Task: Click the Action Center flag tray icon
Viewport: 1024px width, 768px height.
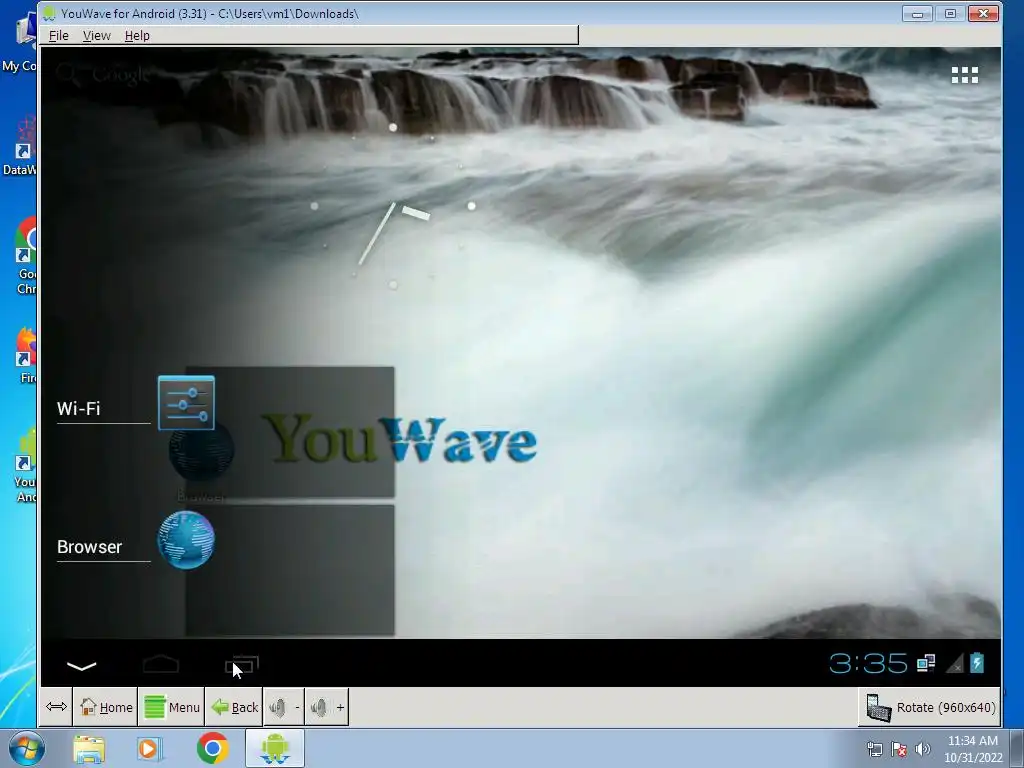Action: pyautogui.click(x=899, y=749)
